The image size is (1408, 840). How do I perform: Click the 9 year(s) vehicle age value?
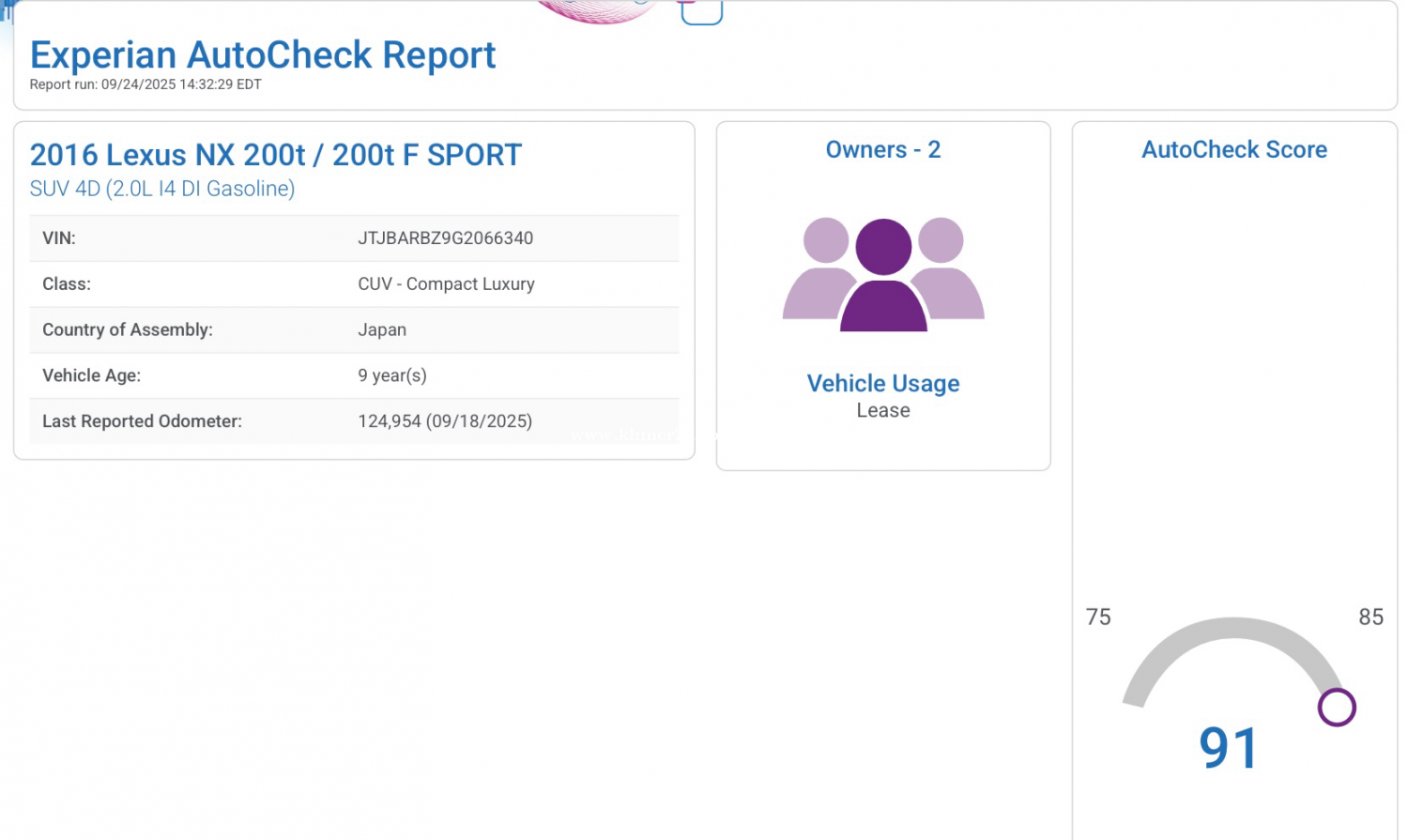[392, 375]
